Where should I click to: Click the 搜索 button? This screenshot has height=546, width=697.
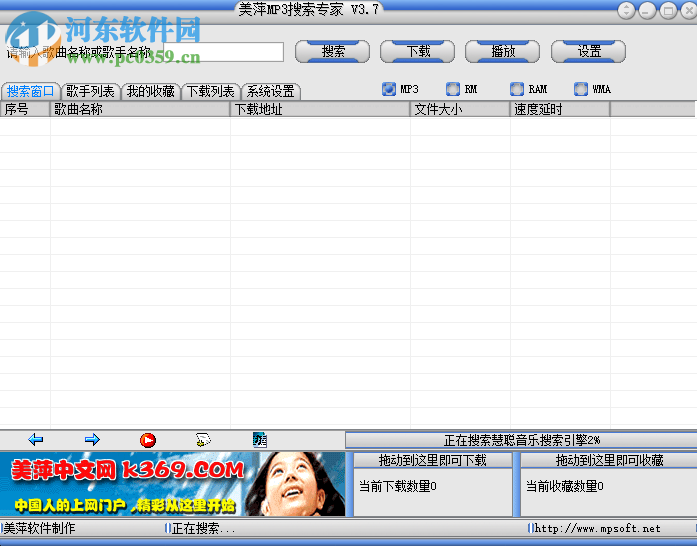pyautogui.click(x=332, y=52)
